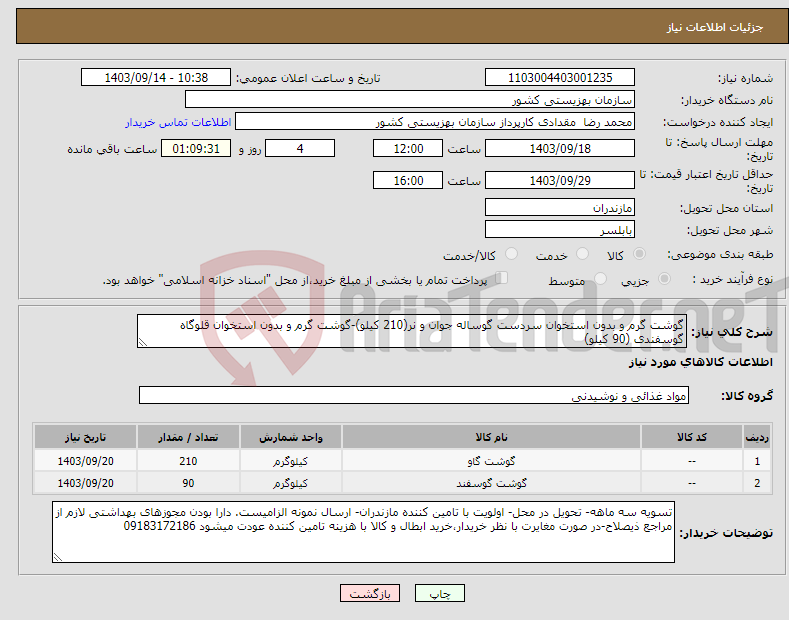The height and width of the screenshot is (620, 789).
Task: Click the green چاپ print button
Action: tap(439, 593)
